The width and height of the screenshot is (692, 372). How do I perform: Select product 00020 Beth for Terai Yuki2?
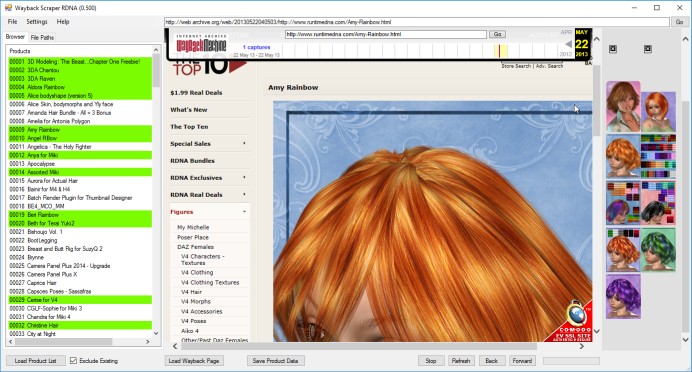pos(80,223)
